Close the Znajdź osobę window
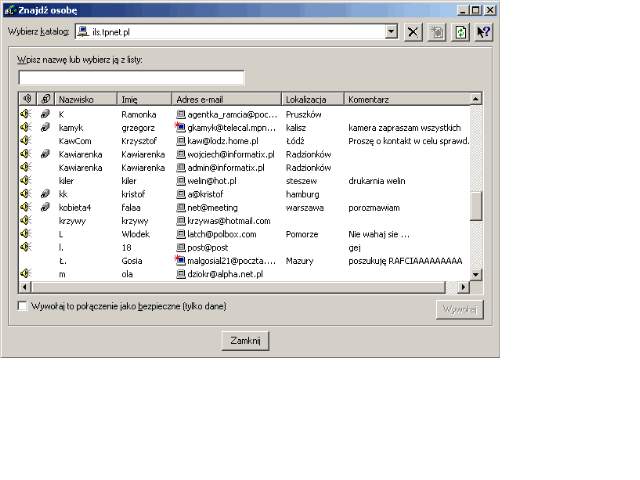640x480 pixels. pyautogui.click(x=490, y=10)
